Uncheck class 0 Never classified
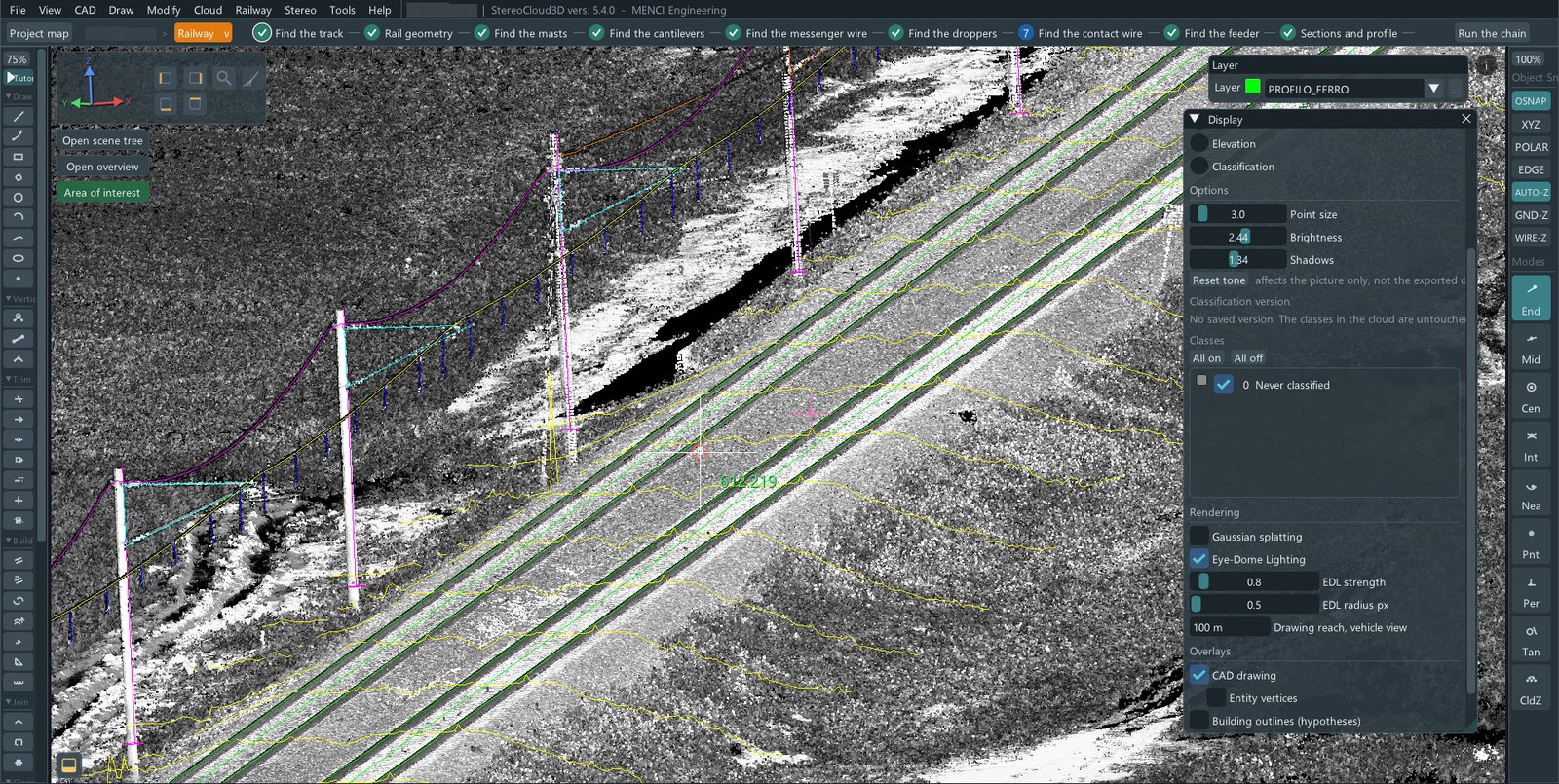 1224,385
